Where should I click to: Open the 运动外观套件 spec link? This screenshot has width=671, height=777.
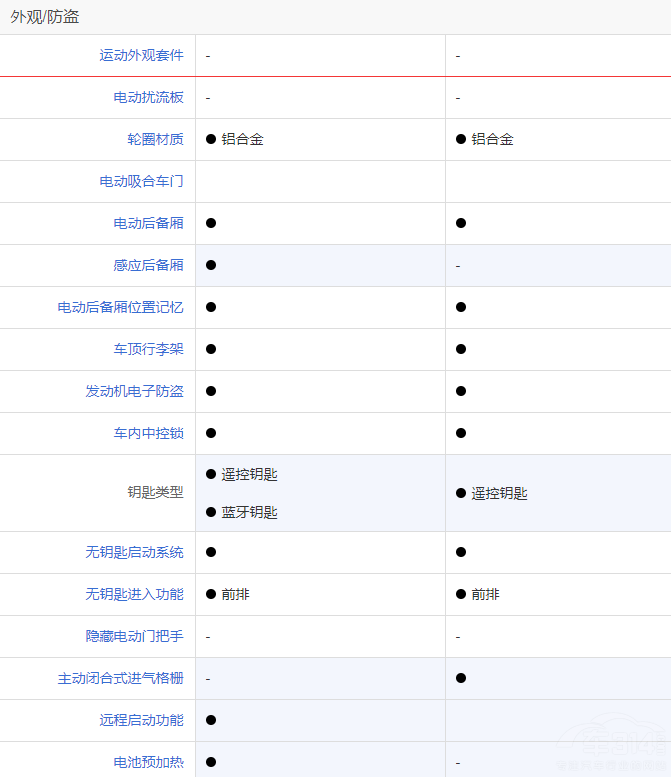[x=141, y=56]
